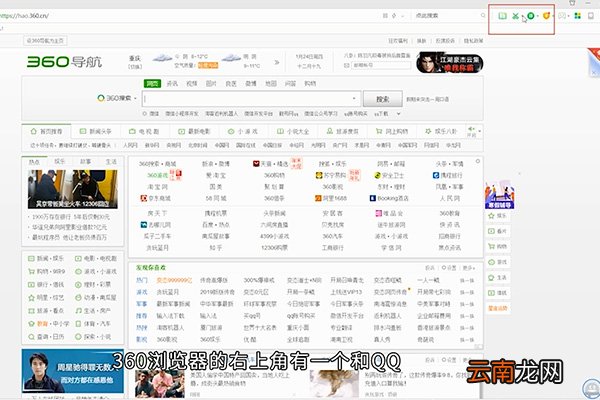
Task: Open the dropdown arrow beside the scissors icon
Action: pyautogui.click(x=522, y=16)
